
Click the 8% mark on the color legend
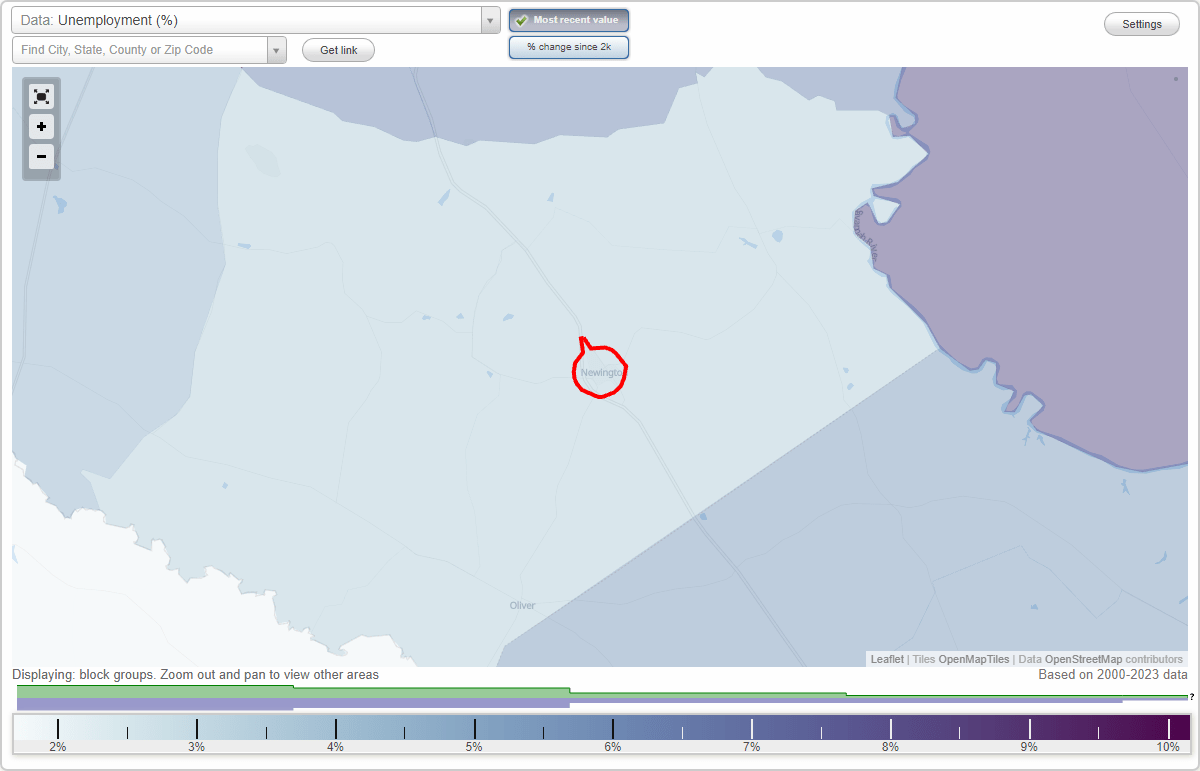pos(890,746)
